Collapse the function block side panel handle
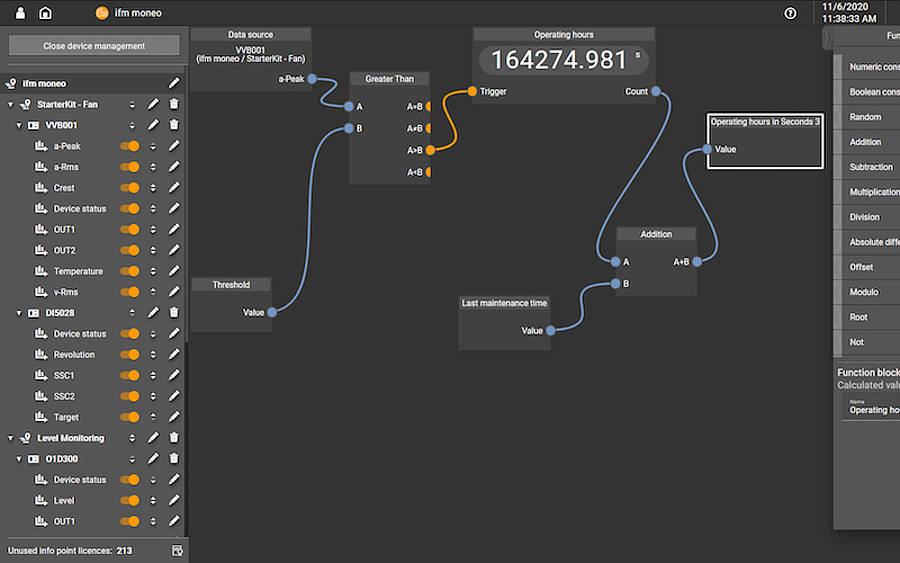Screen dimensions: 900x563 pyautogui.click(x=827, y=39)
